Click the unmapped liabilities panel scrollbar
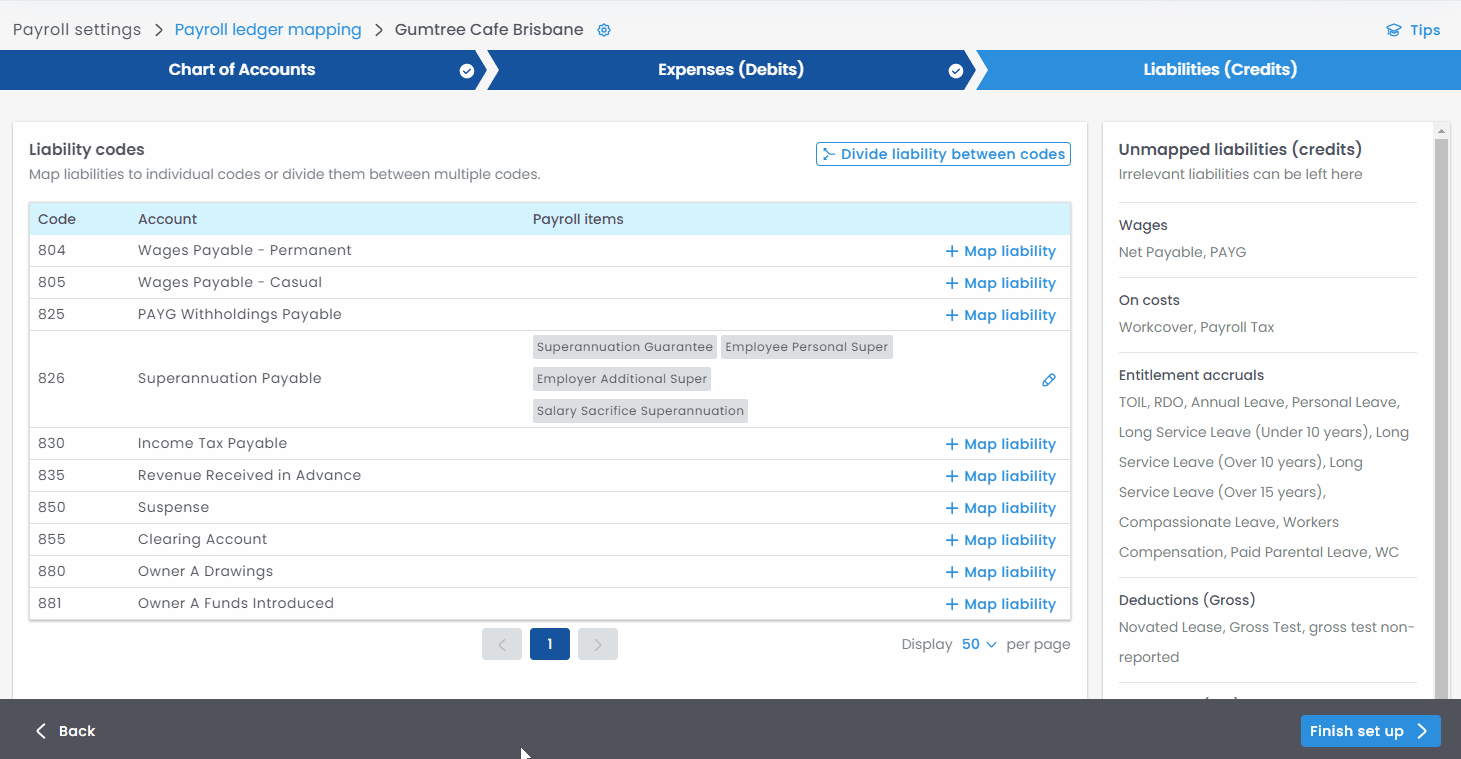1461x759 pixels. click(1441, 400)
